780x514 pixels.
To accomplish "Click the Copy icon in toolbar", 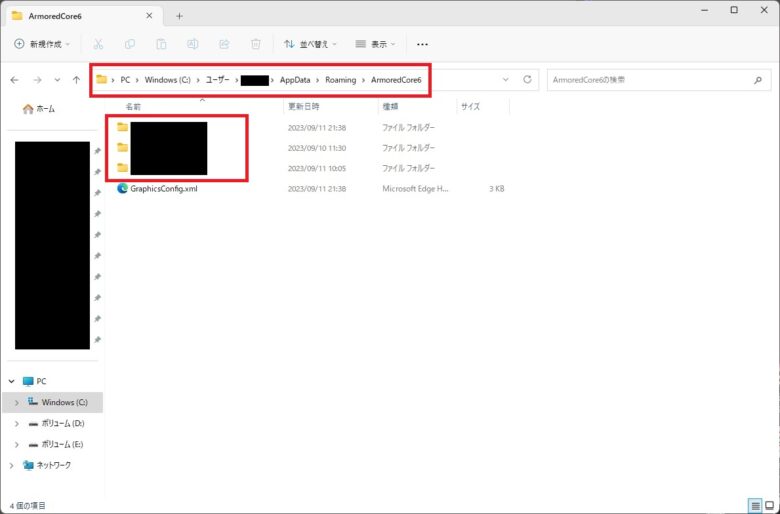I will tap(130, 44).
